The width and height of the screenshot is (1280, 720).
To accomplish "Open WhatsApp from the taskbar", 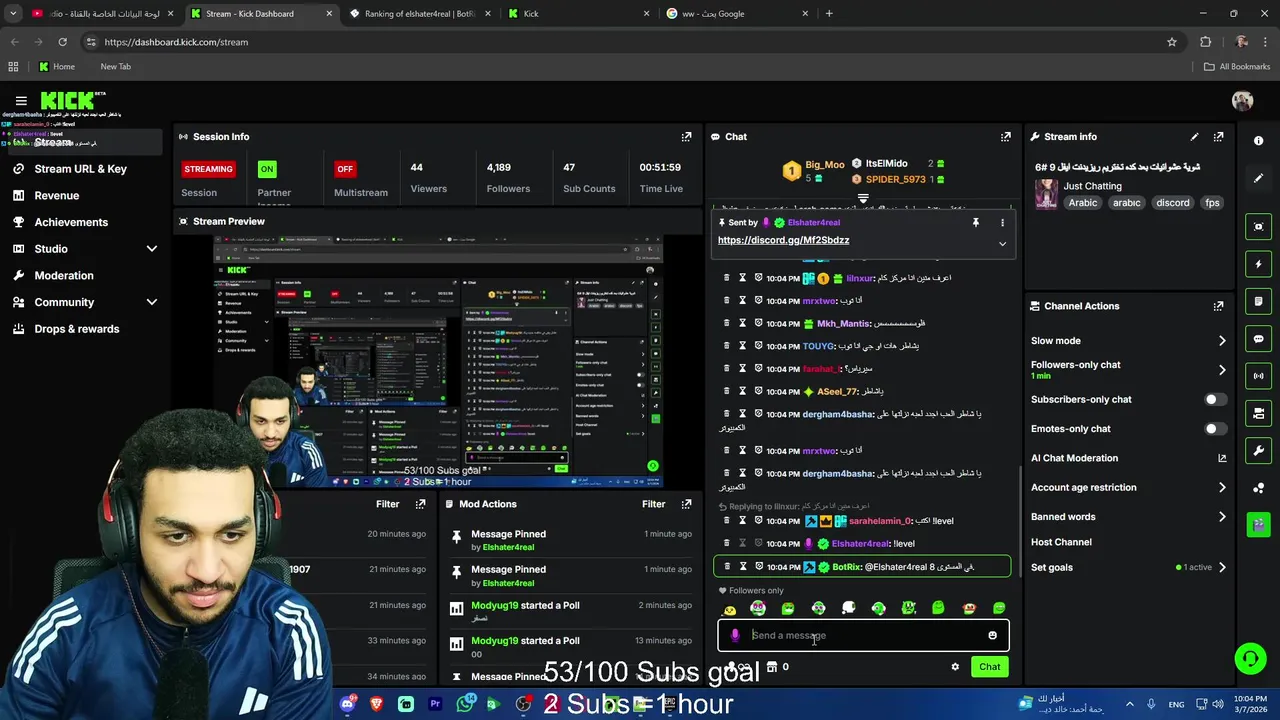I will click(x=464, y=704).
